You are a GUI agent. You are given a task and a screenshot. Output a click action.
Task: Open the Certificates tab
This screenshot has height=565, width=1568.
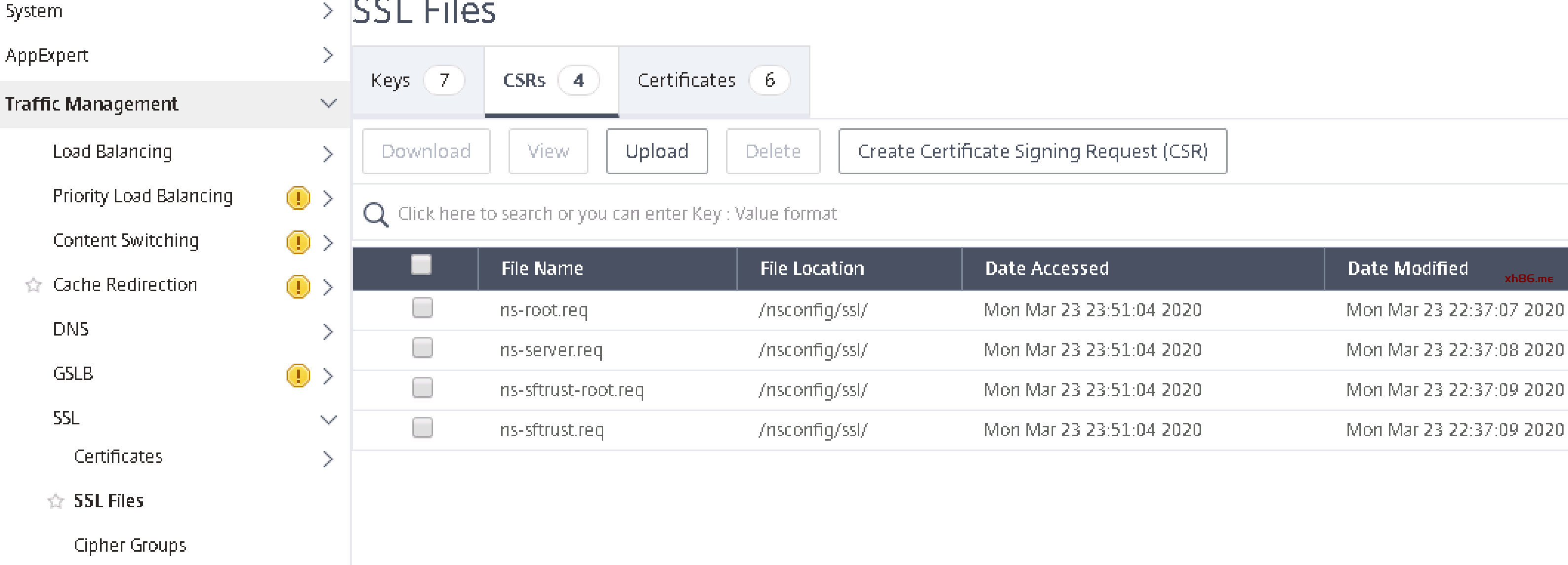713,80
